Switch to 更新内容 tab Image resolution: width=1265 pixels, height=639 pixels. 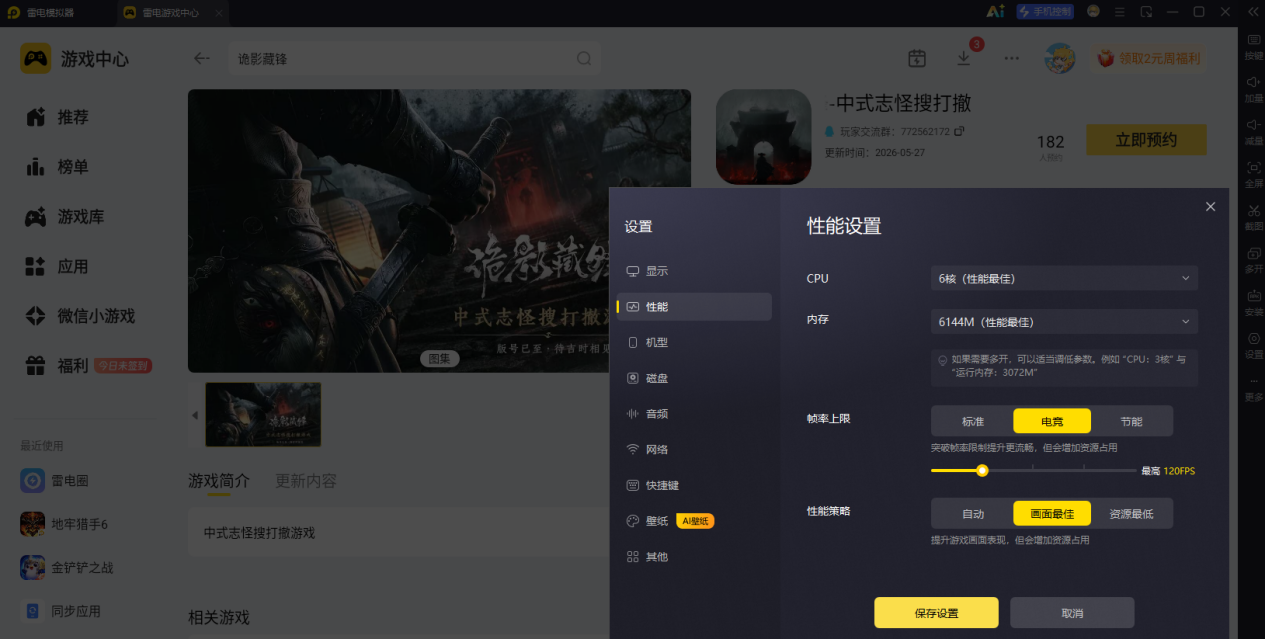click(x=306, y=481)
